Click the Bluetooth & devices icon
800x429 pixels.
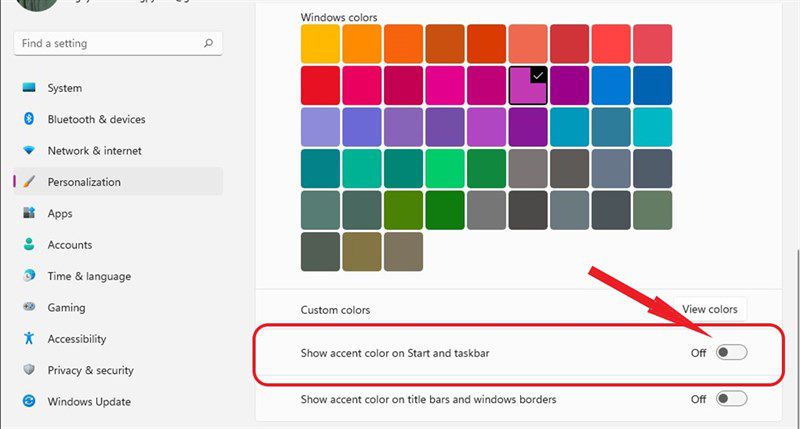29,119
